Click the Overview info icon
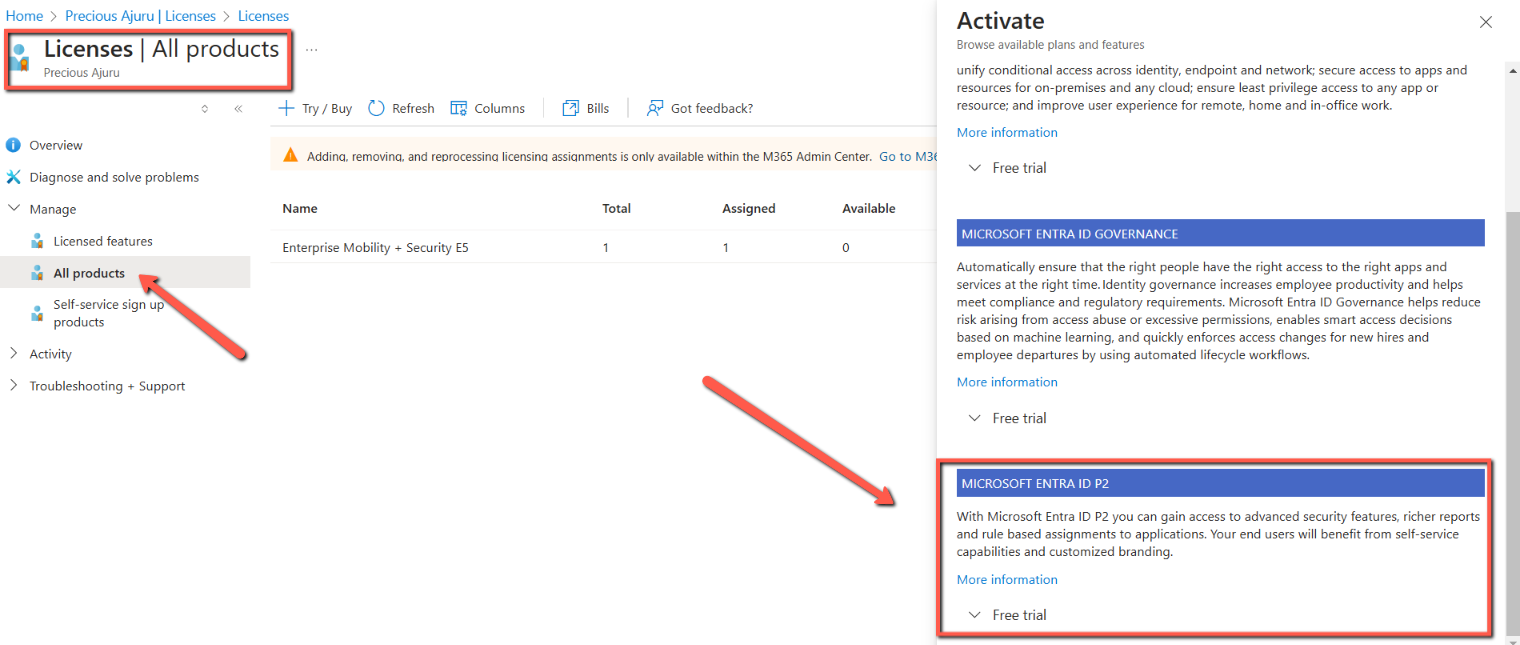The image size is (1520, 645). (13, 145)
